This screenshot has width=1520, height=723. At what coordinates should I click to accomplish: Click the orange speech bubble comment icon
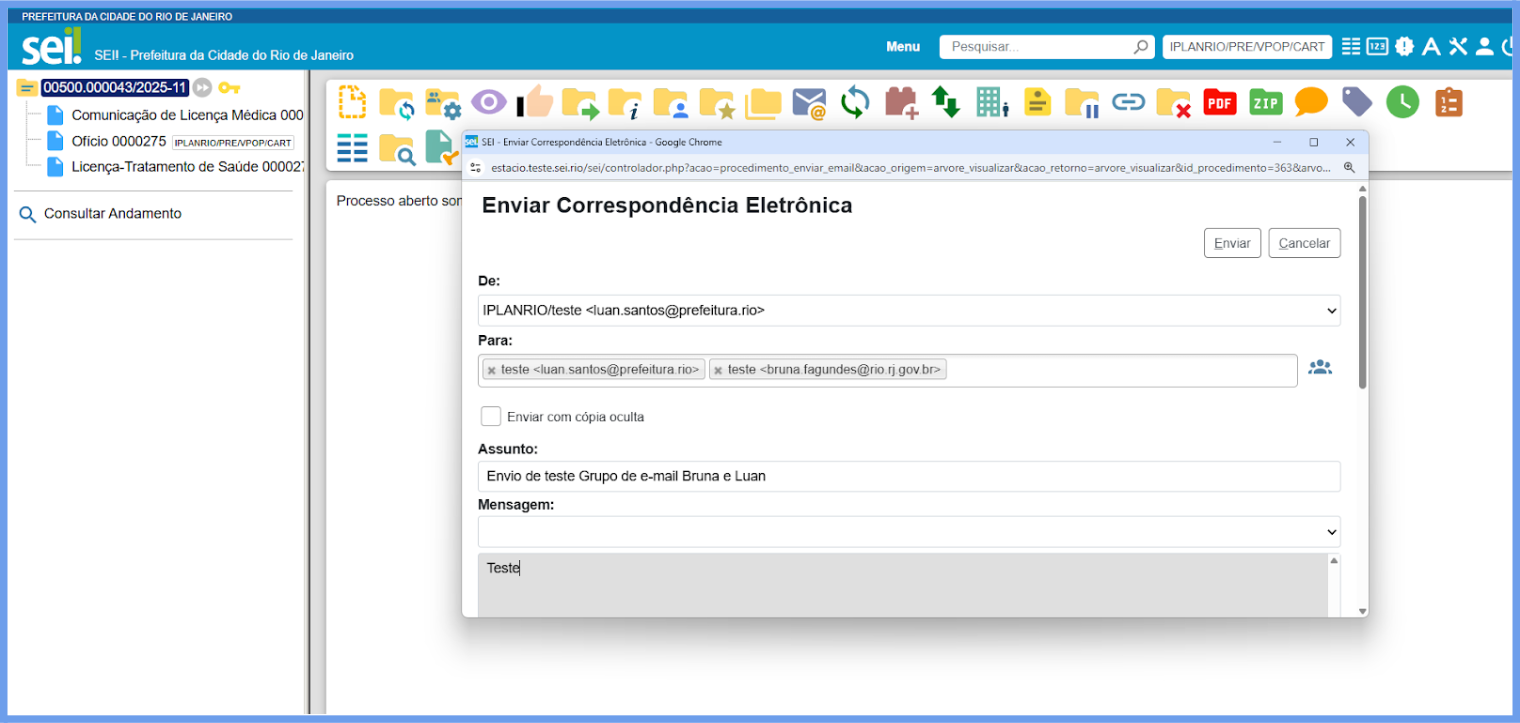pyautogui.click(x=1310, y=102)
